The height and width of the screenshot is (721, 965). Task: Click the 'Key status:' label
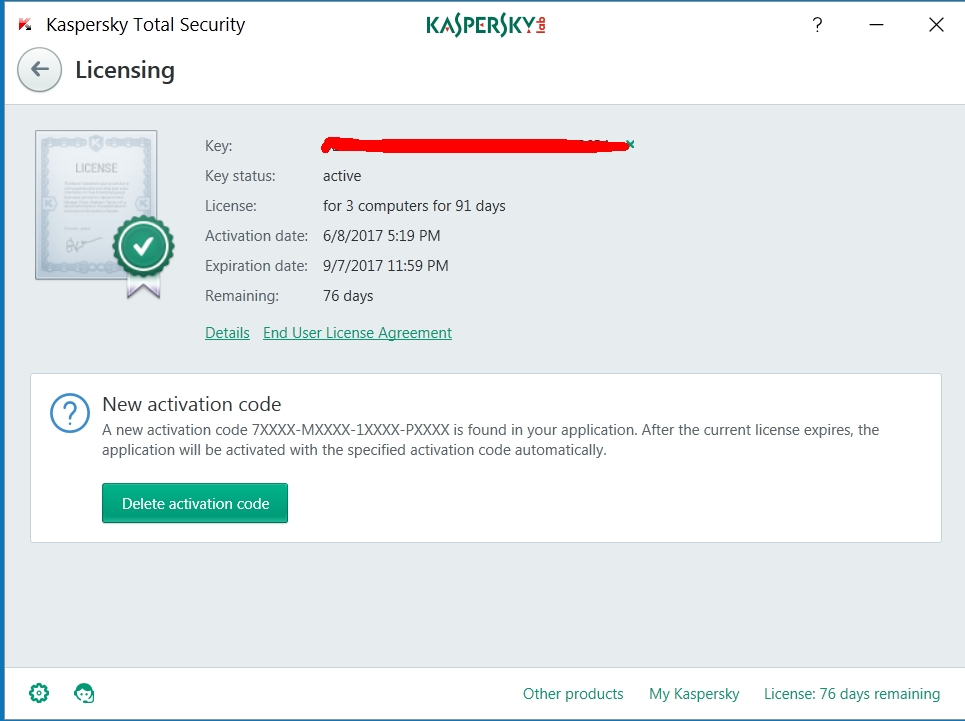tap(240, 176)
